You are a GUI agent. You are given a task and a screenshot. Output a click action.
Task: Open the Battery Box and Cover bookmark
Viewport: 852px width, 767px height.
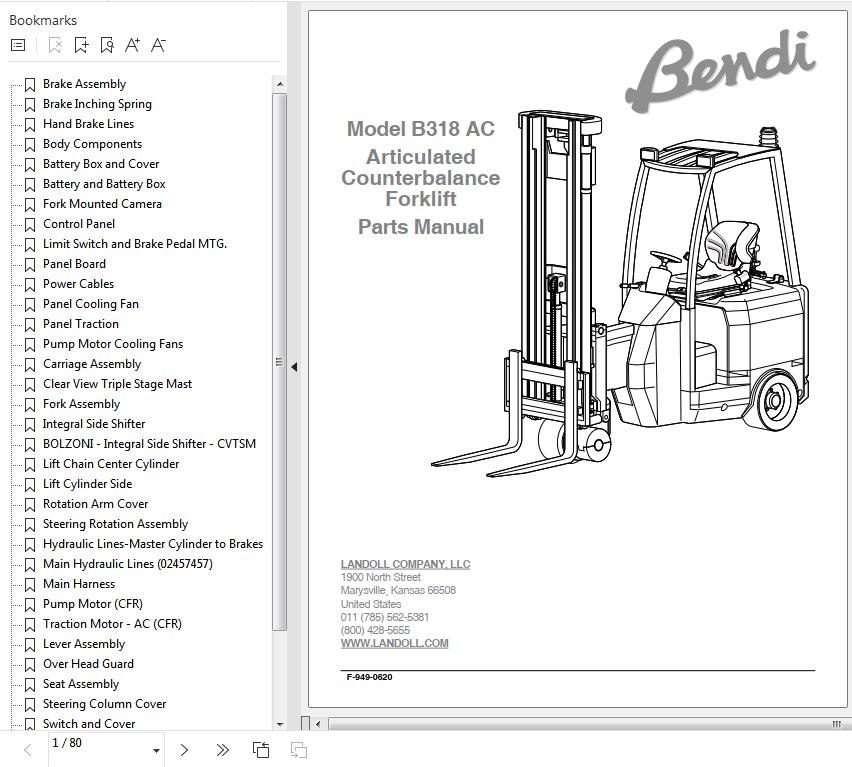[101, 164]
